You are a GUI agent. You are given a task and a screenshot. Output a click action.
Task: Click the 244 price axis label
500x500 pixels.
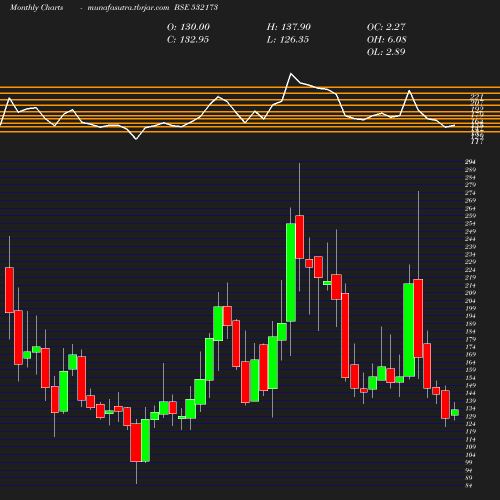[x=470, y=239]
